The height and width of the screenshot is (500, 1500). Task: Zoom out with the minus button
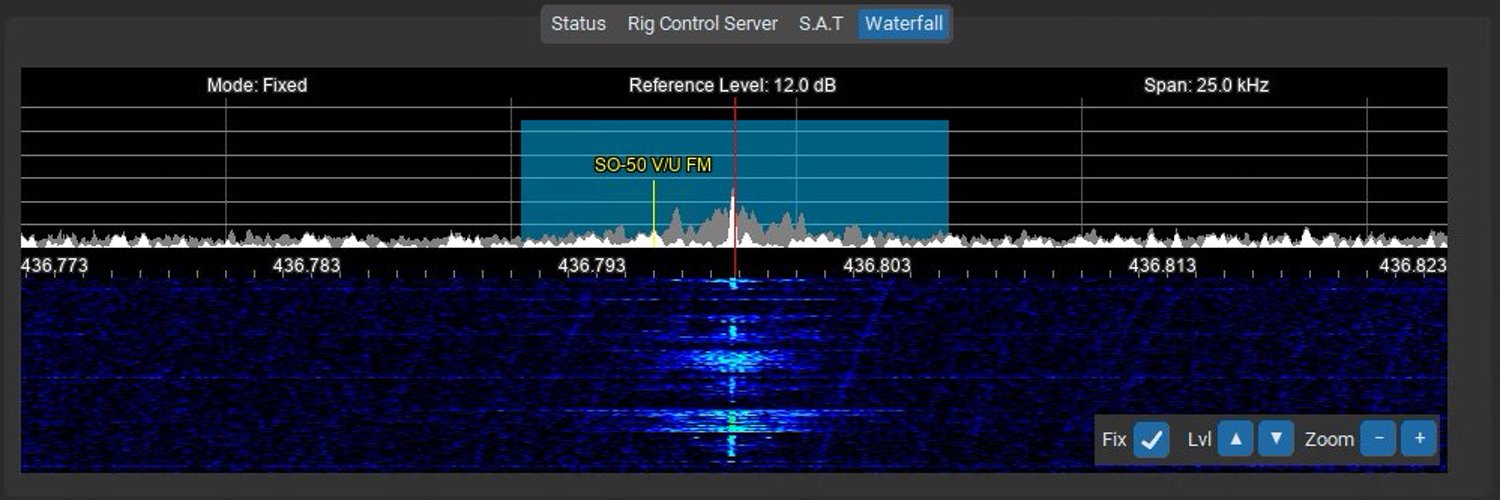(1379, 439)
